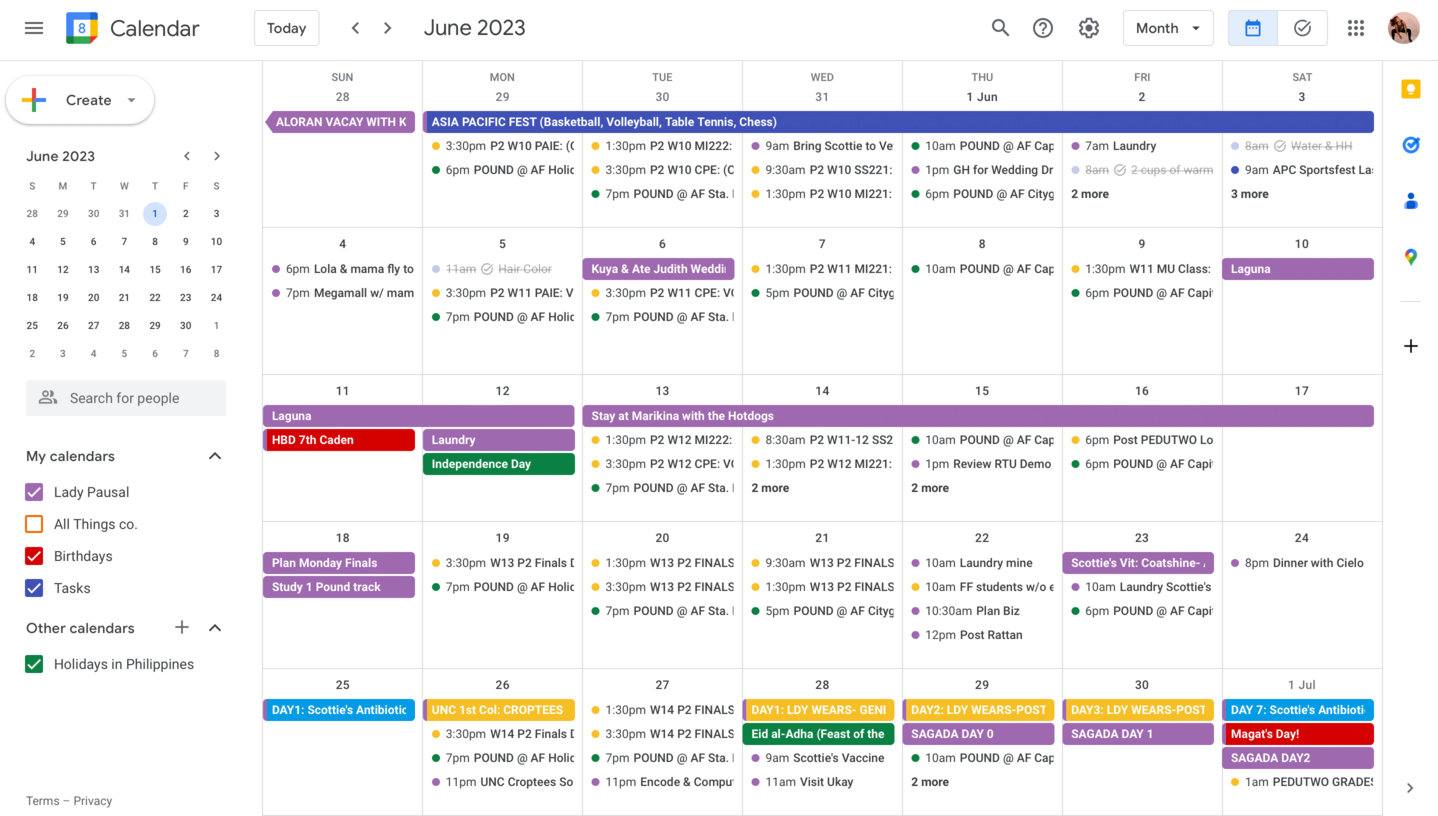
Task: Open Google Maps in side panel
Action: (x=1411, y=257)
